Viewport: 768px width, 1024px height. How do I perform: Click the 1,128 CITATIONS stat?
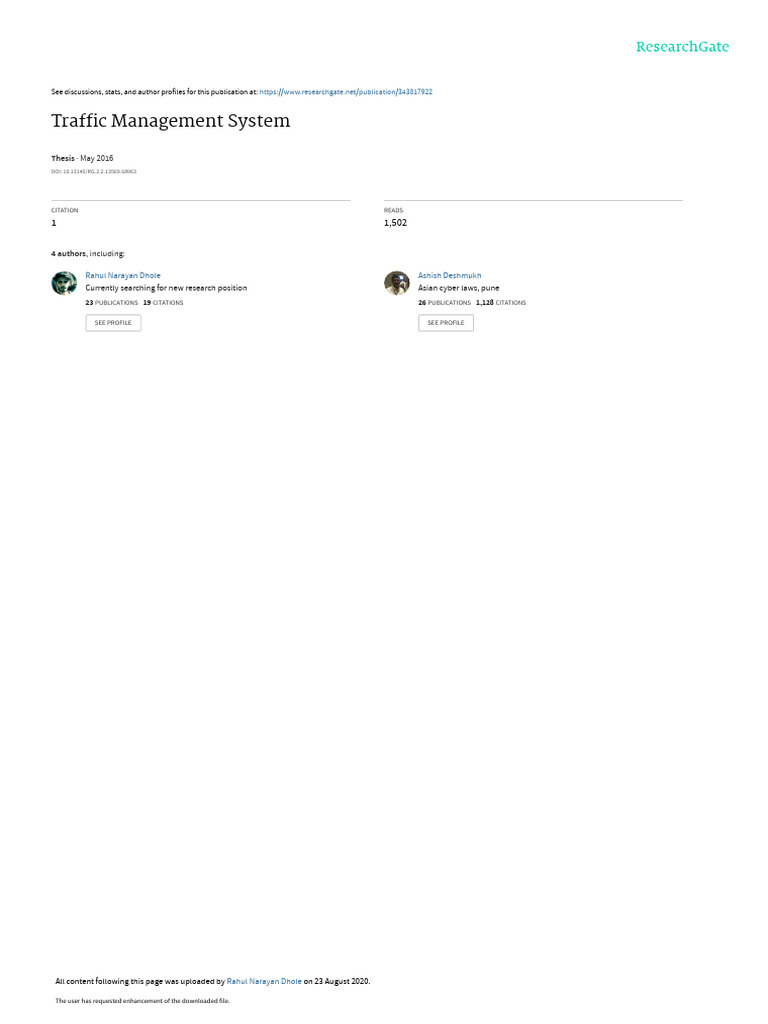tap(501, 303)
